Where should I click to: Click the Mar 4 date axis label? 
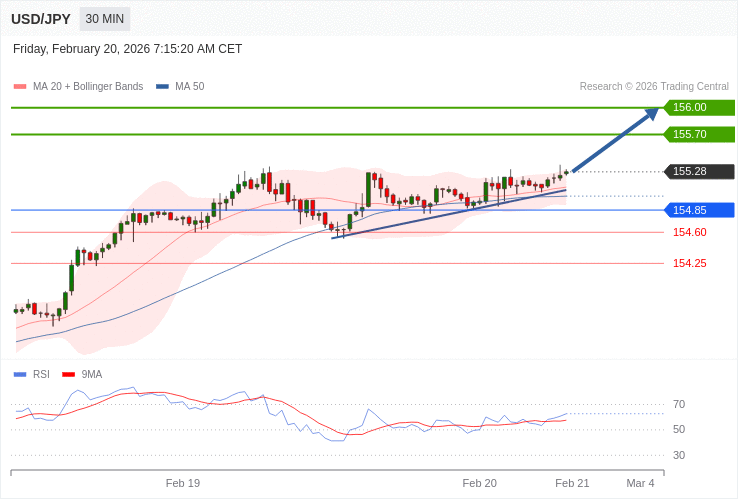pos(640,484)
